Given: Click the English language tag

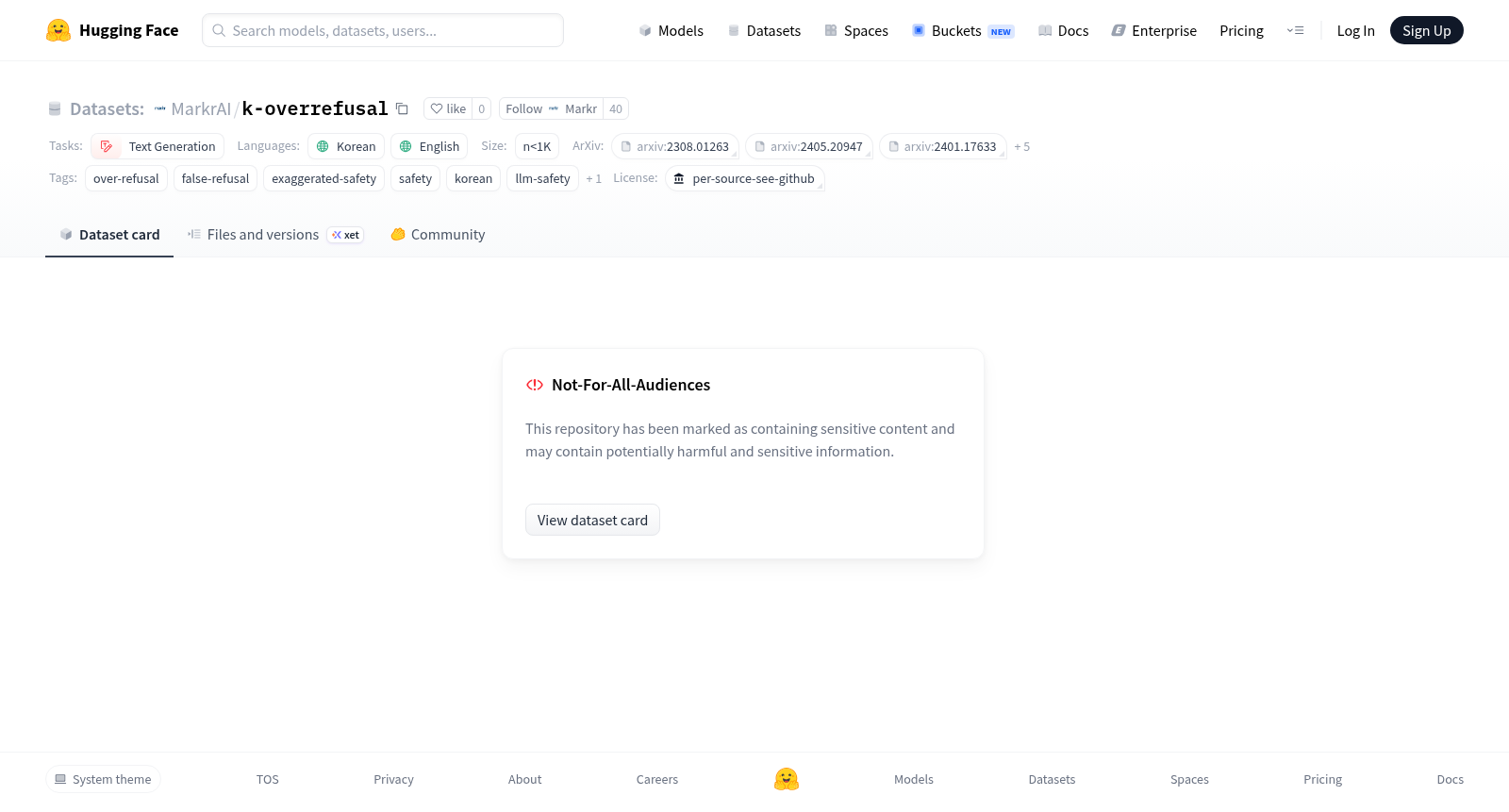Looking at the screenshot, I should (x=429, y=146).
